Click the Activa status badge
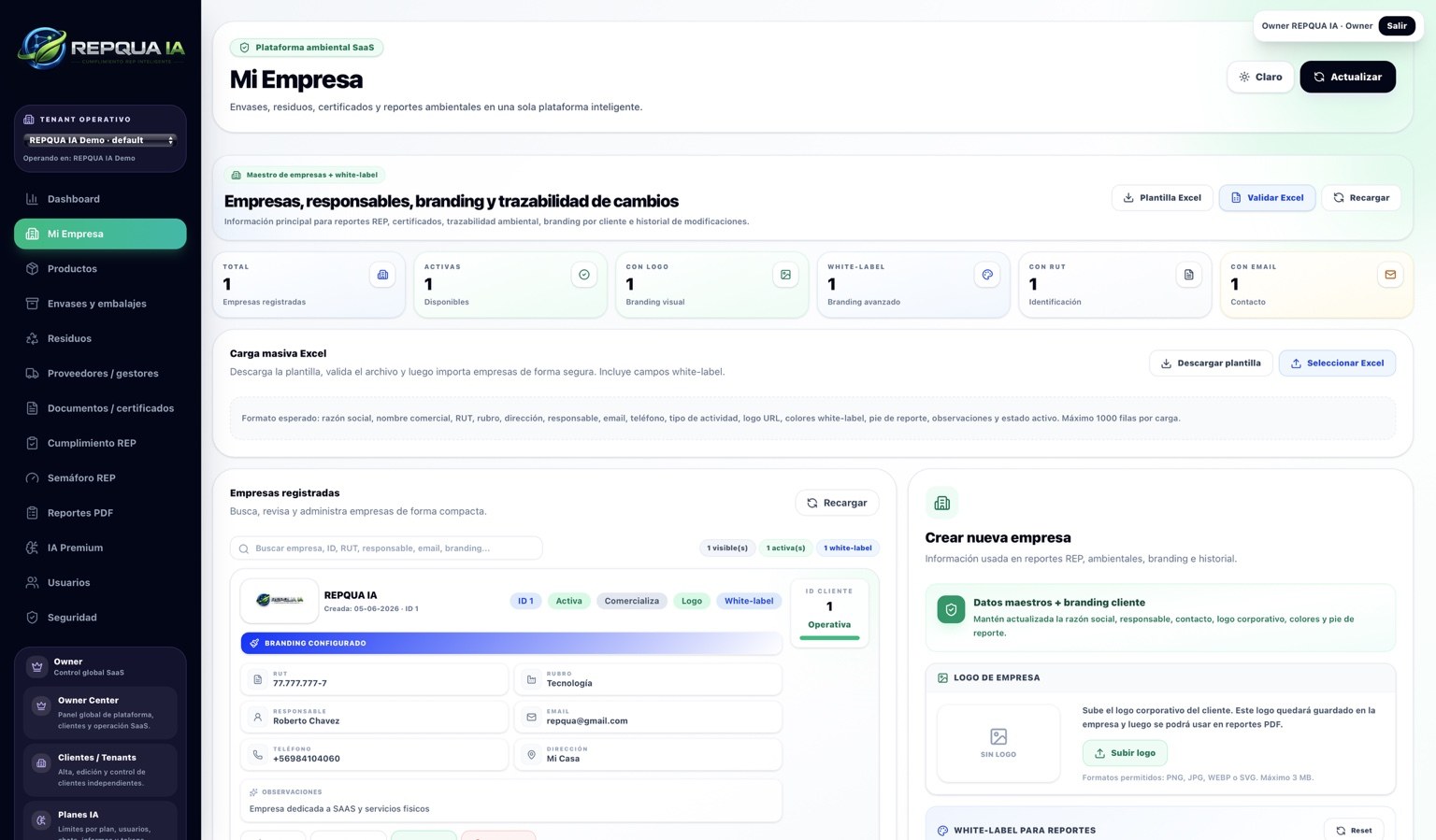 pyautogui.click(x=568, y=601)
